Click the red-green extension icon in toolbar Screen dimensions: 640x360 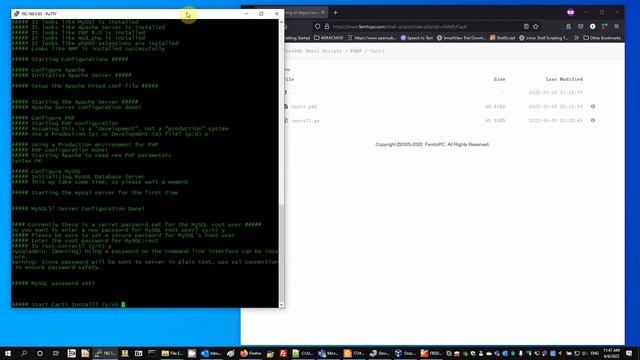(x=604, y=27)
